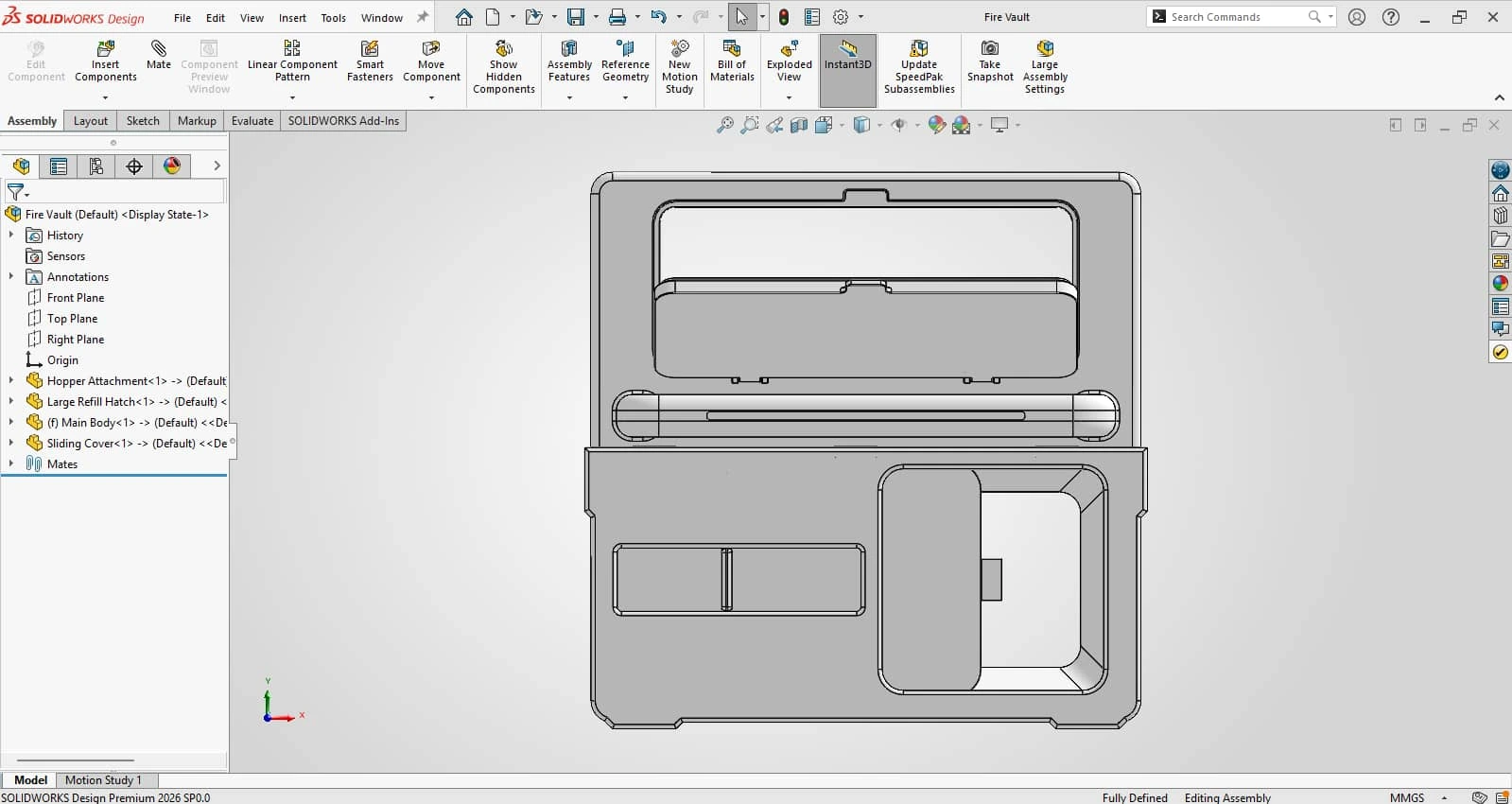Switch to SOLIDWORKS Add-Ins tab
The image size is (1512, 804).
pos(343,121)
